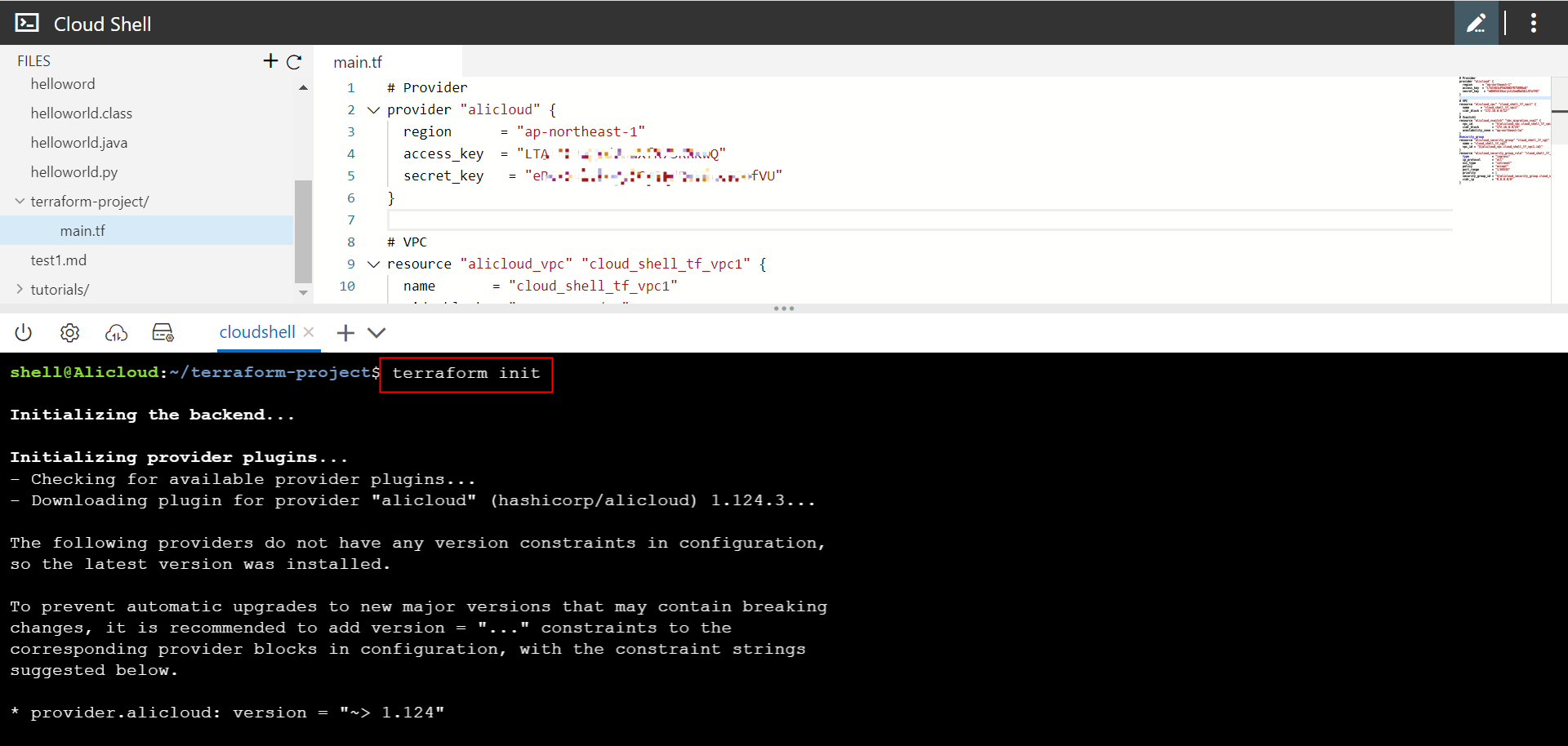The height and width of the screenshot is (746, 1568).
Task: Open the settings gear icon
Action: pyautogui.click(x=70, y=332)
